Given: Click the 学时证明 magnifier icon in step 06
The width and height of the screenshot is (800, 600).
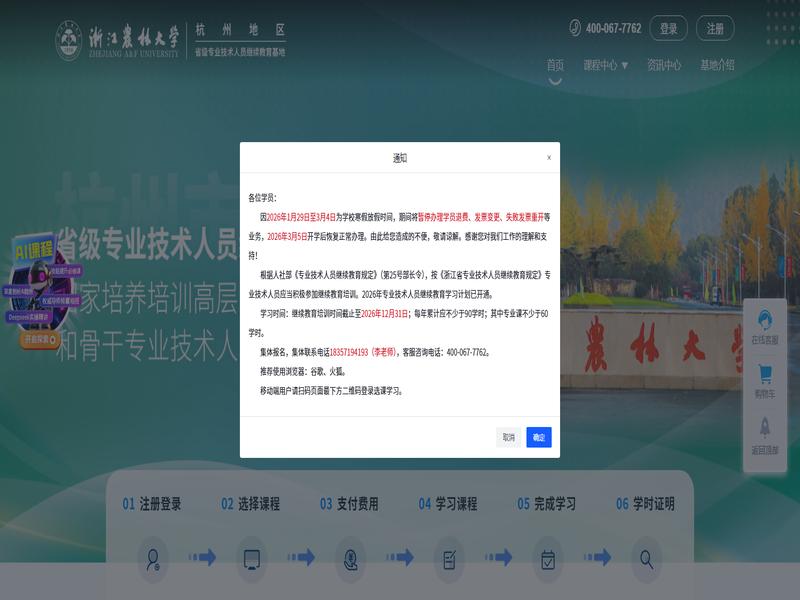Looking at the screenshot, I should (x=646, y=558).
